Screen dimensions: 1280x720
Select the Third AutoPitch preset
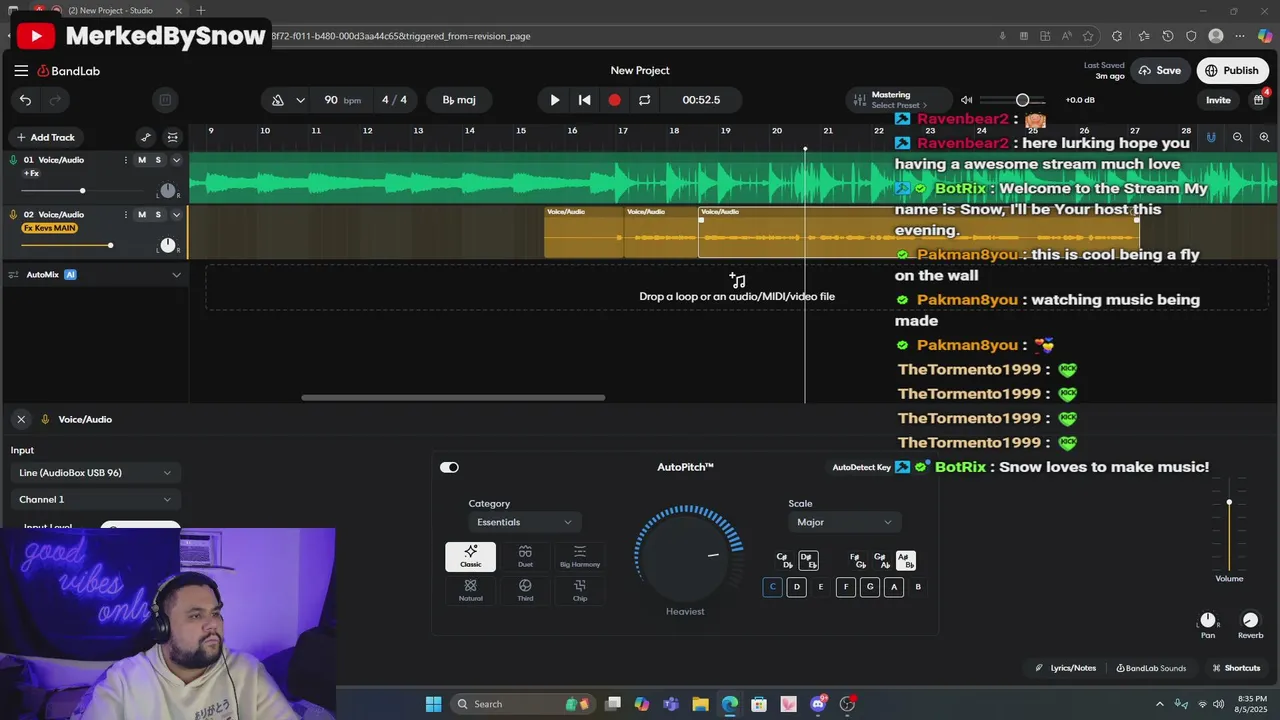(525, 590)
